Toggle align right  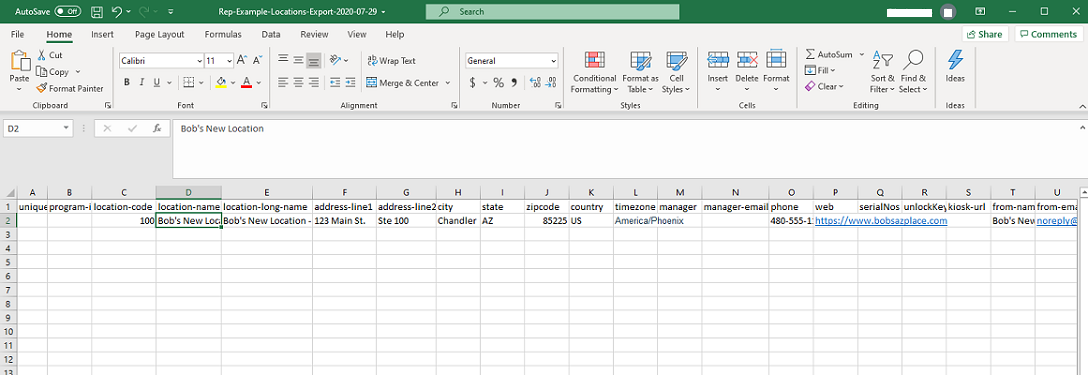tap(313, 83)
